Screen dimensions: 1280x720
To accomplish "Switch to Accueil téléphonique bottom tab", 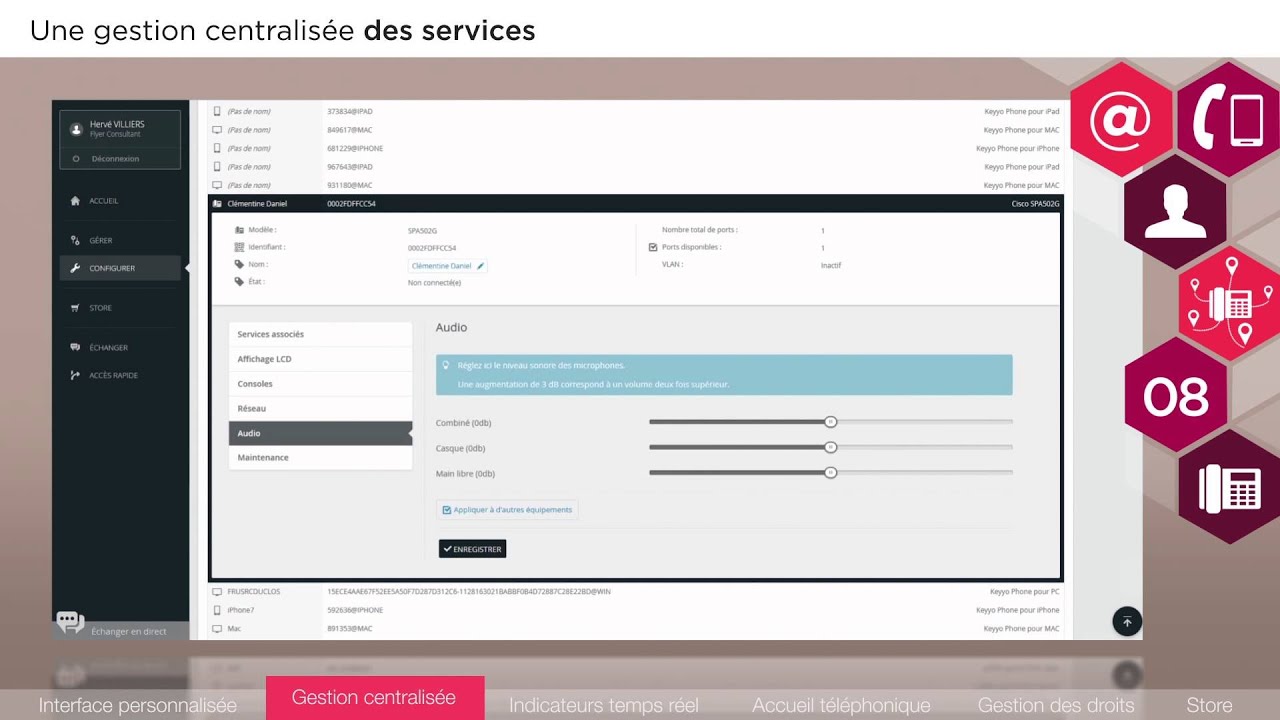I will [x=841, y=705].
